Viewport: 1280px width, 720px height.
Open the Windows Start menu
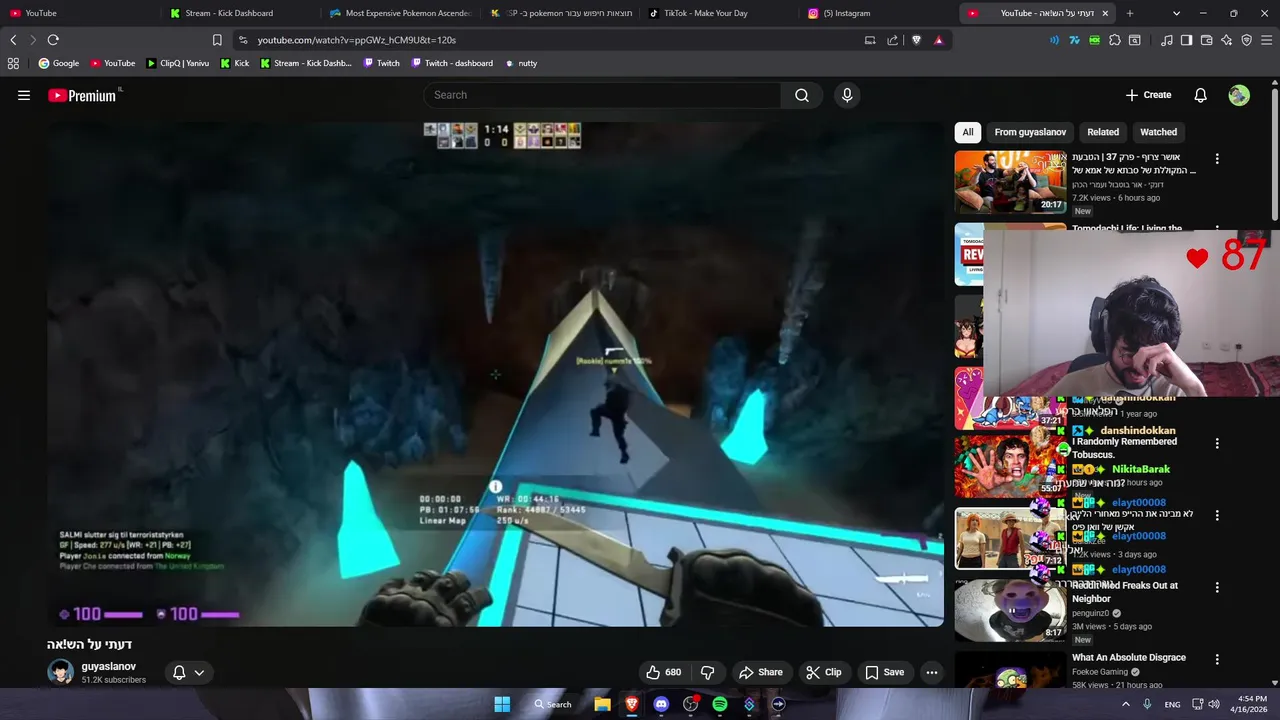(x=502, y=704)
